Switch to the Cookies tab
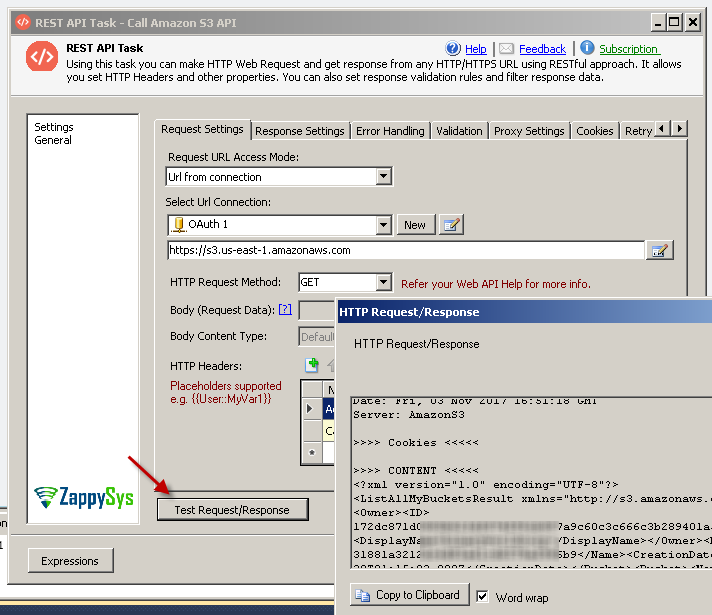Image resolution: width=712 pixels, height=615 pixels. pyautogui.click(x=594, y=131)
